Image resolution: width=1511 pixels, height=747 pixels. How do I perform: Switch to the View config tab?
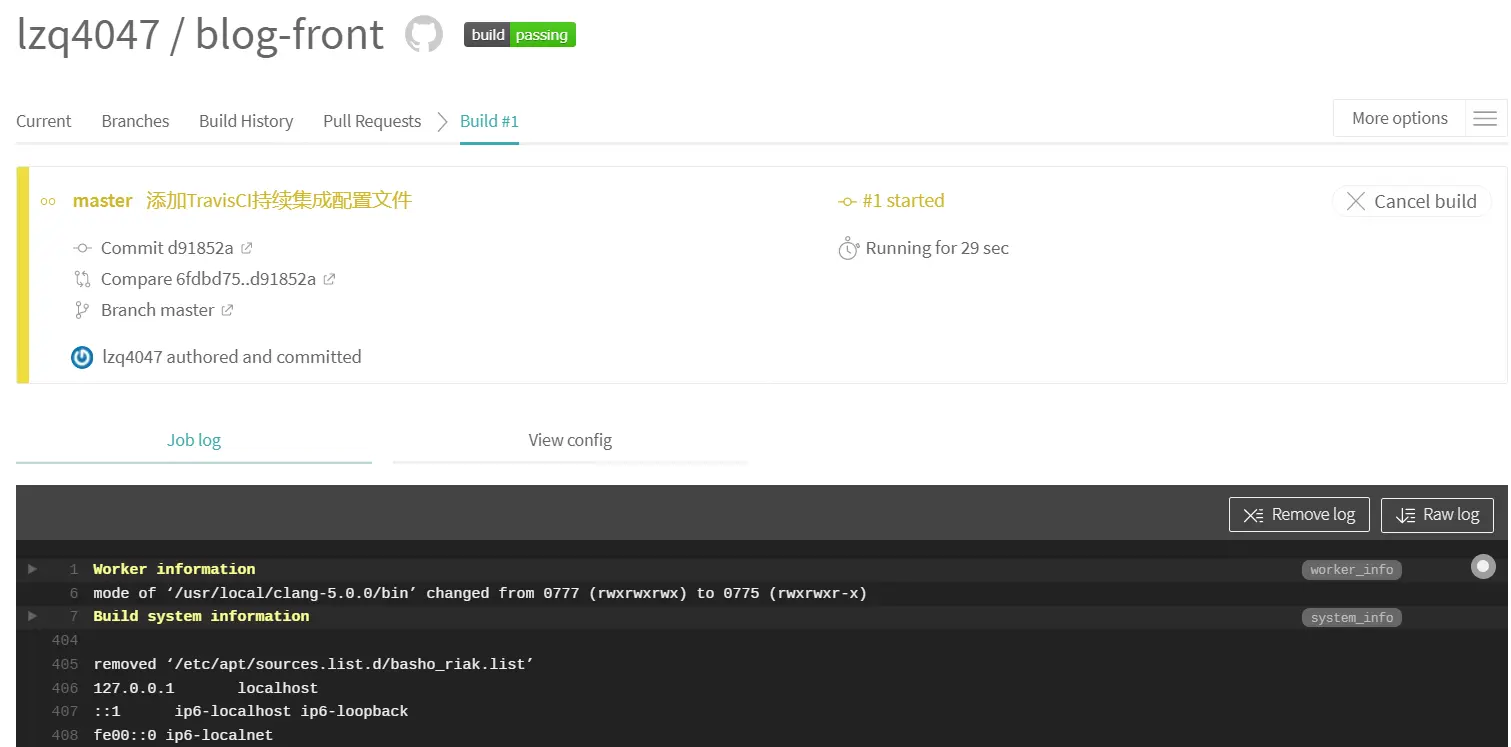[570, 440]
